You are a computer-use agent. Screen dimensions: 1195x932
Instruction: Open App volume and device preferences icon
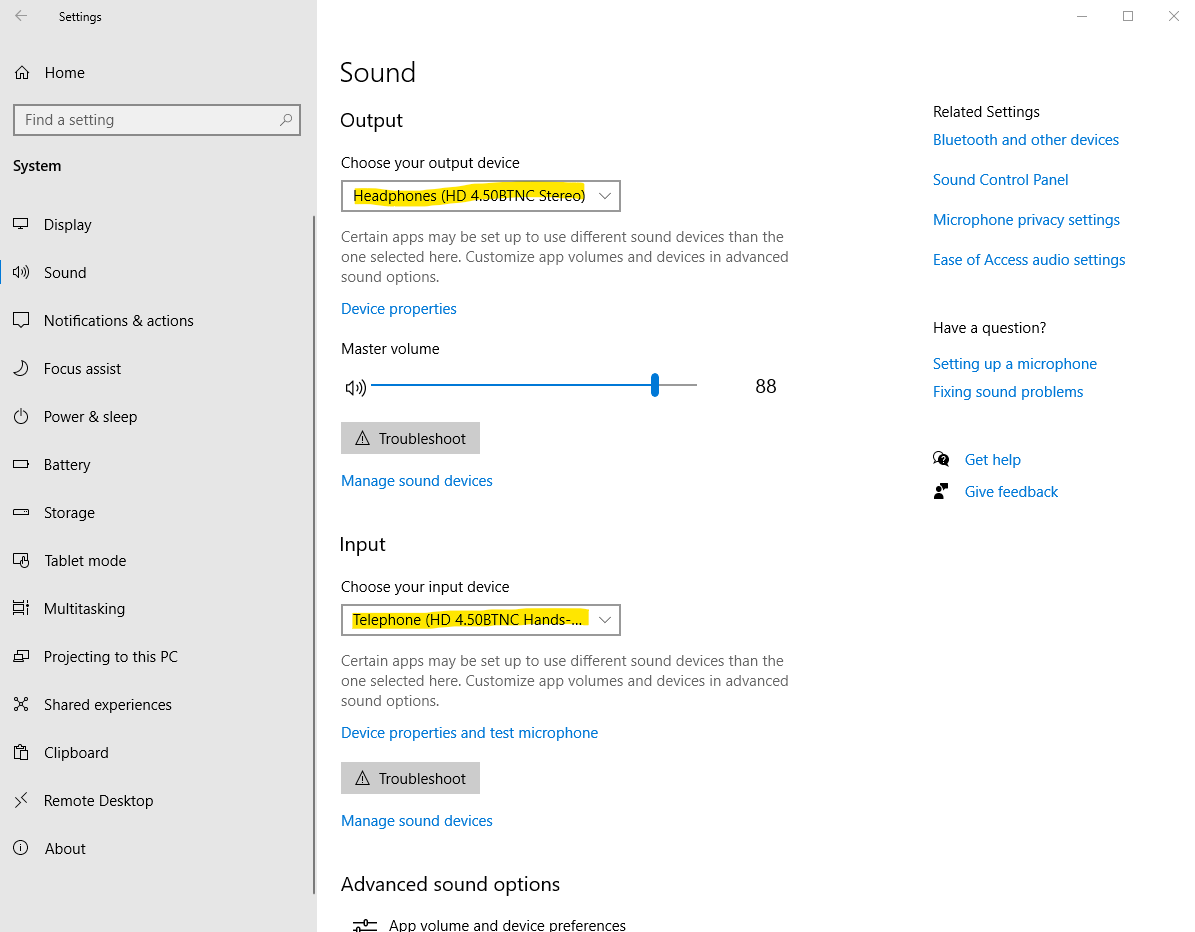pos(364,922)
